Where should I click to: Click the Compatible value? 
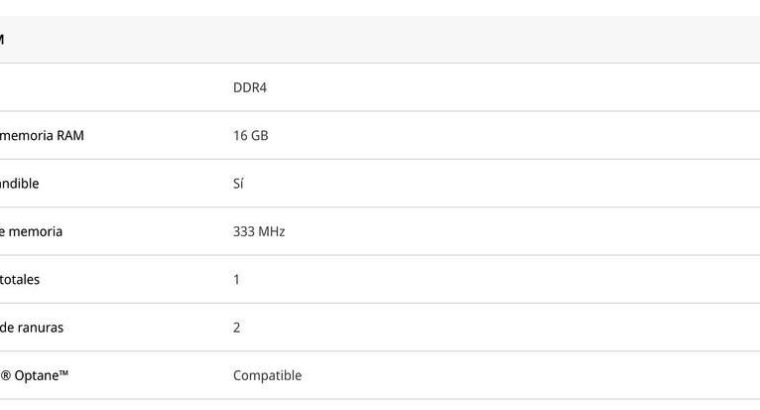(x=267, y=375)
